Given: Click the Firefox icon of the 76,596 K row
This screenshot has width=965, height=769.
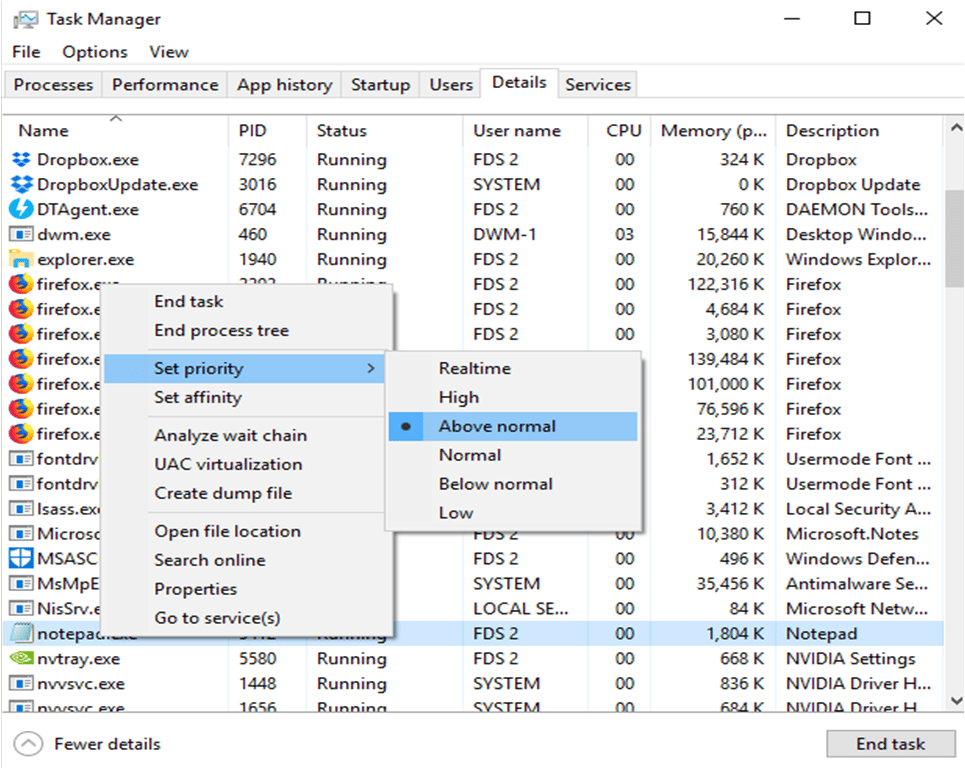Looking at the screenshot, I should [21, 409].
